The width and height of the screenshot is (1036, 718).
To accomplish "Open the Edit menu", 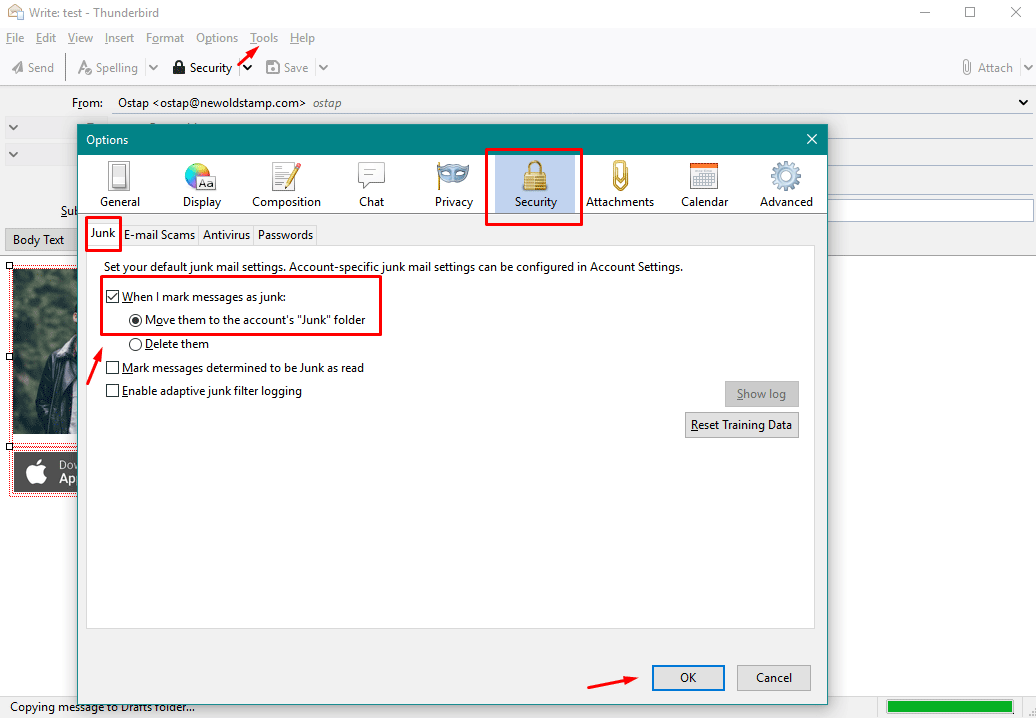I will [46, 38].
